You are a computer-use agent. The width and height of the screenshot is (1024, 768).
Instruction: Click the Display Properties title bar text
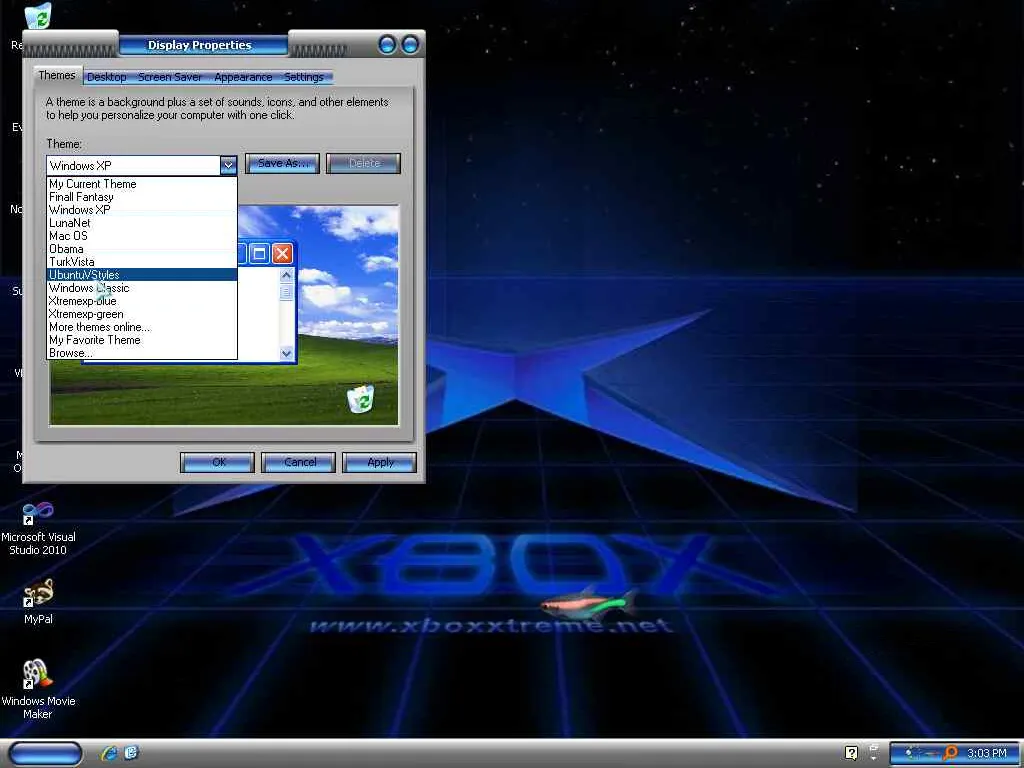click(199, 45)
